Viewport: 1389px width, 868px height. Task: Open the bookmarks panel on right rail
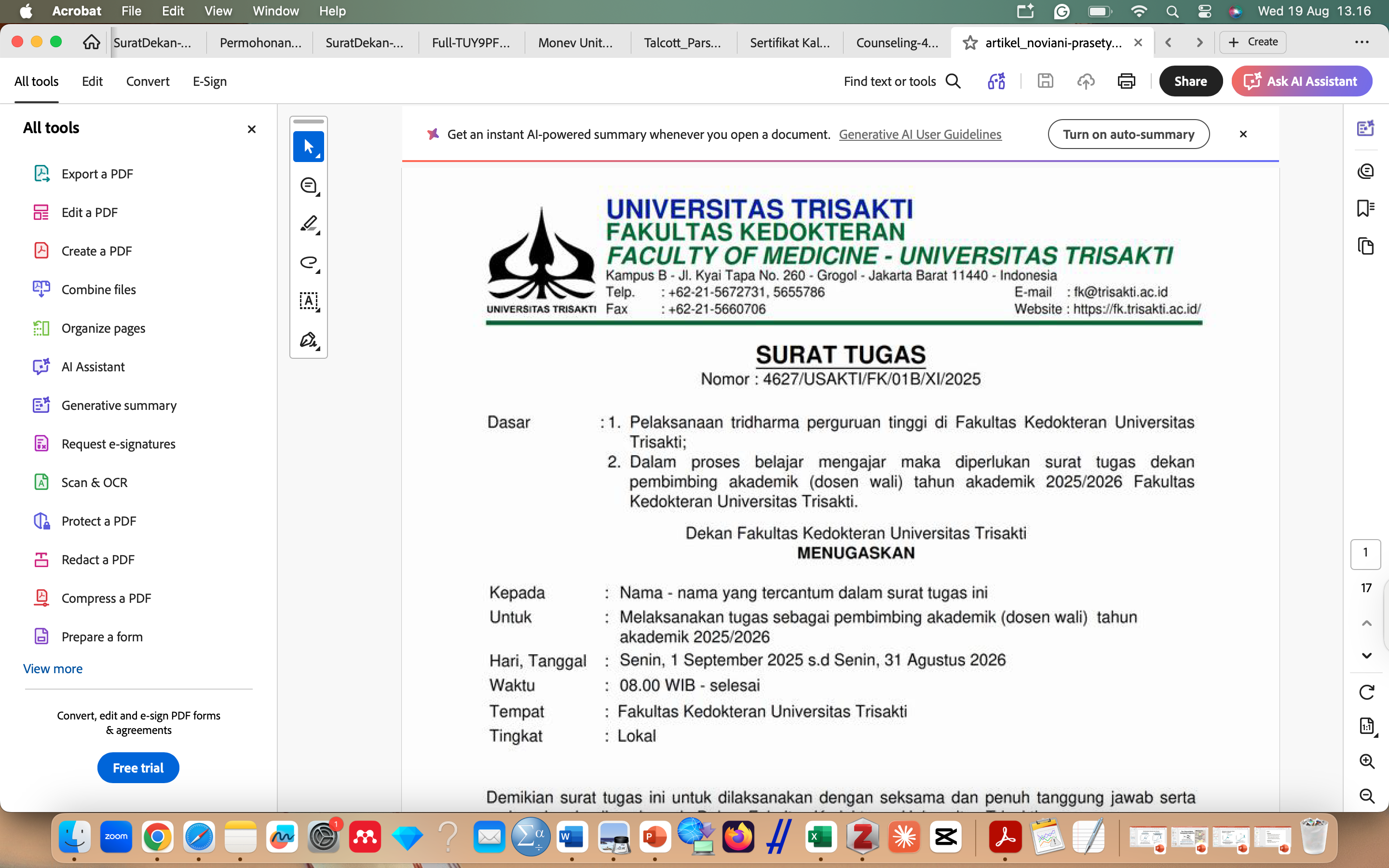[x=1365, y=208]
